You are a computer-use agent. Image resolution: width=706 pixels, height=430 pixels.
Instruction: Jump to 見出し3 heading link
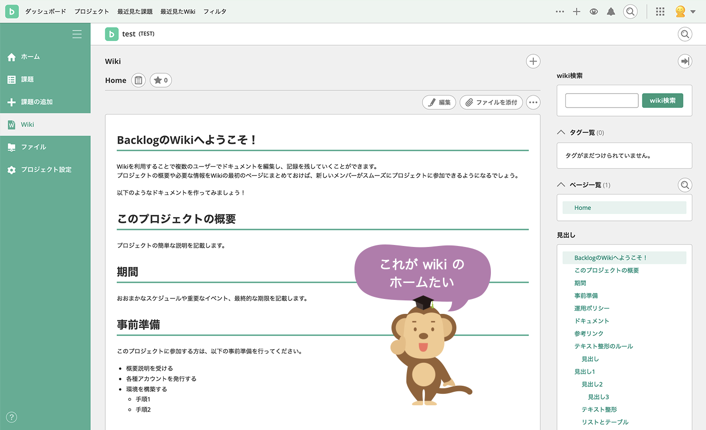(598, 397)
